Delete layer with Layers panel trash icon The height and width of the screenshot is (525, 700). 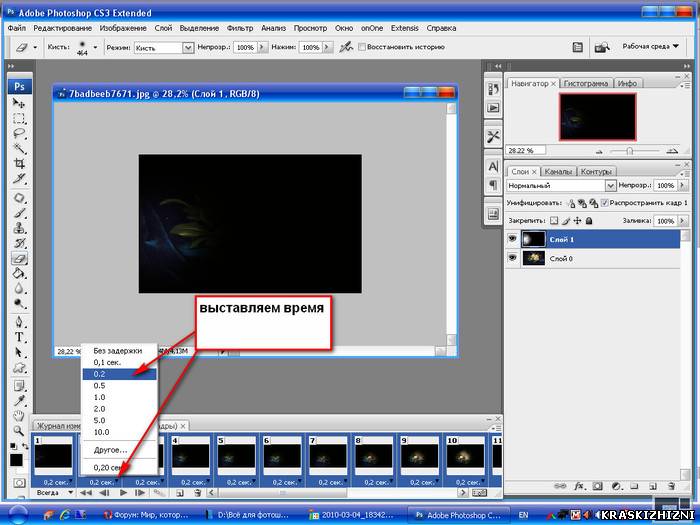[x=671, y=486]
